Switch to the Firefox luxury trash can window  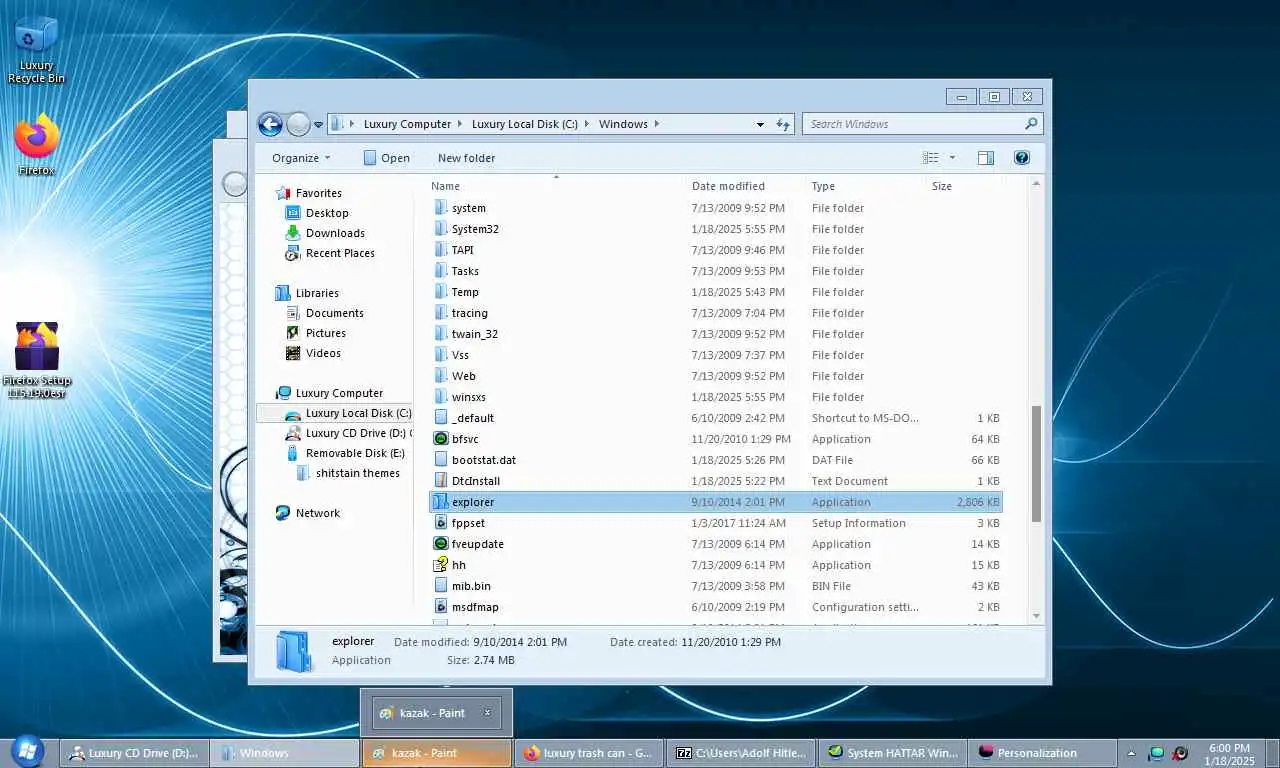pyautogui.click(x=589, y=753)
